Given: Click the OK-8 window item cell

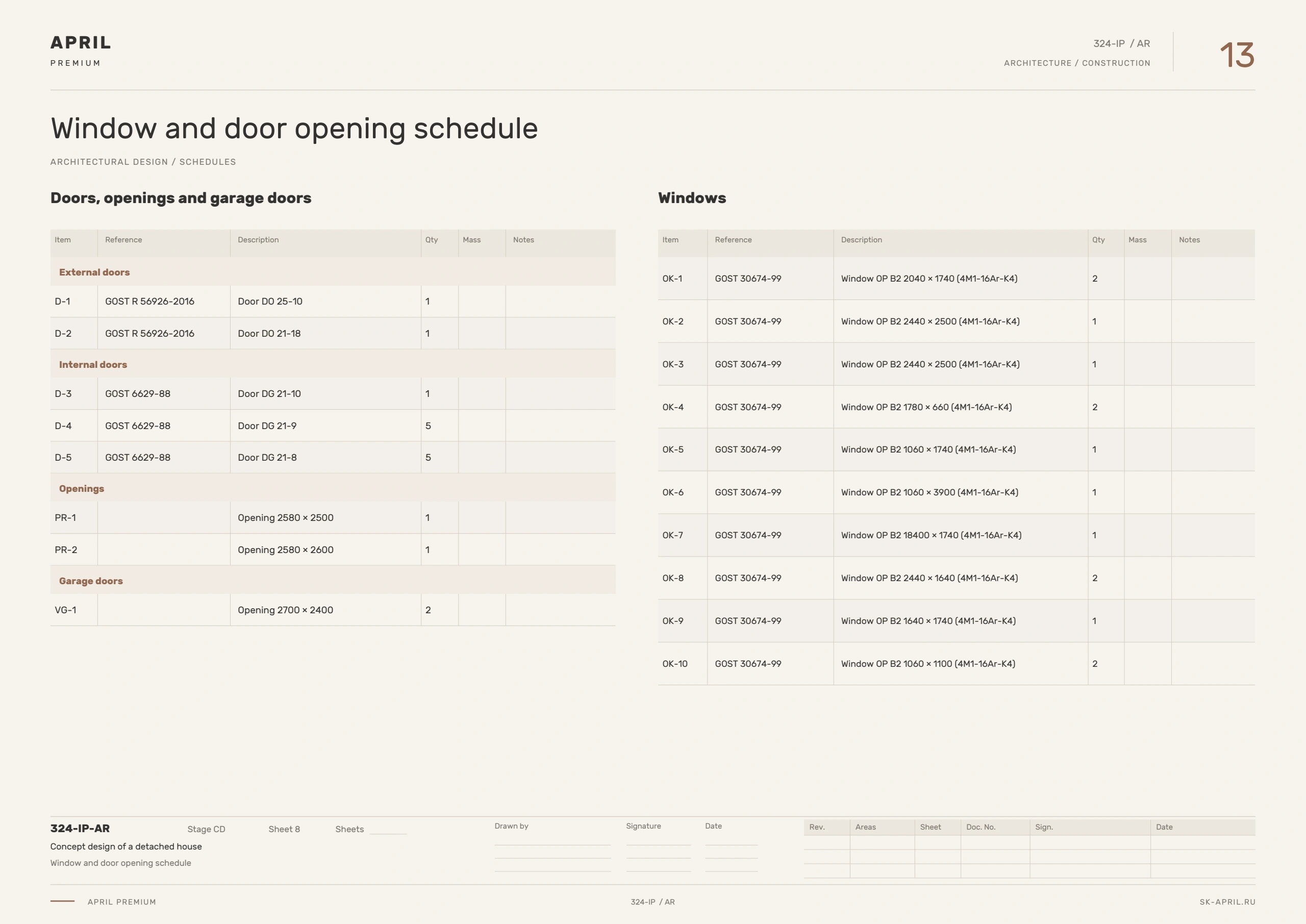Looking at the screenshot, I should click(x=683, y=578).
